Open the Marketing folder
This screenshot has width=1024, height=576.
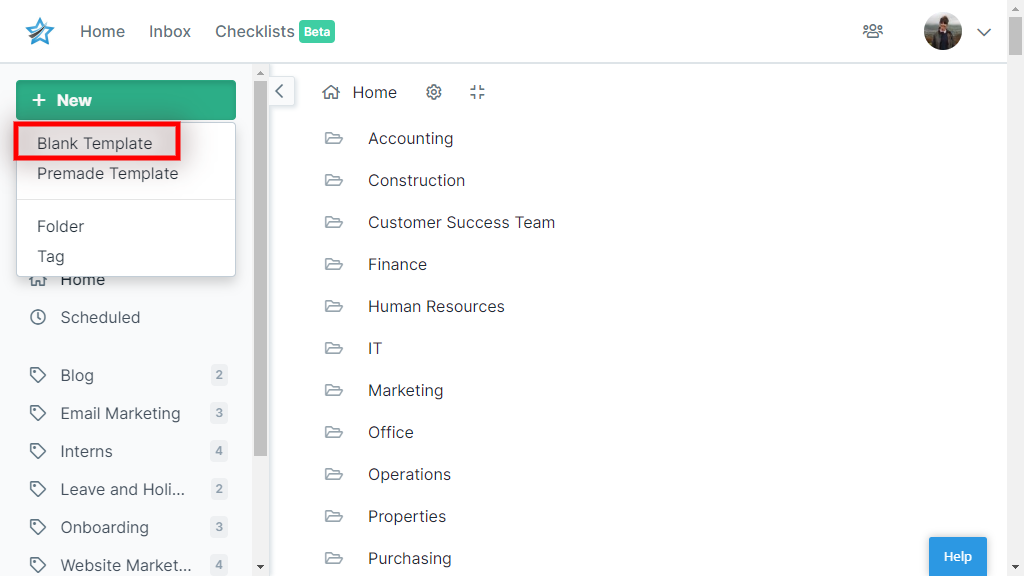[x=406, y=390]
